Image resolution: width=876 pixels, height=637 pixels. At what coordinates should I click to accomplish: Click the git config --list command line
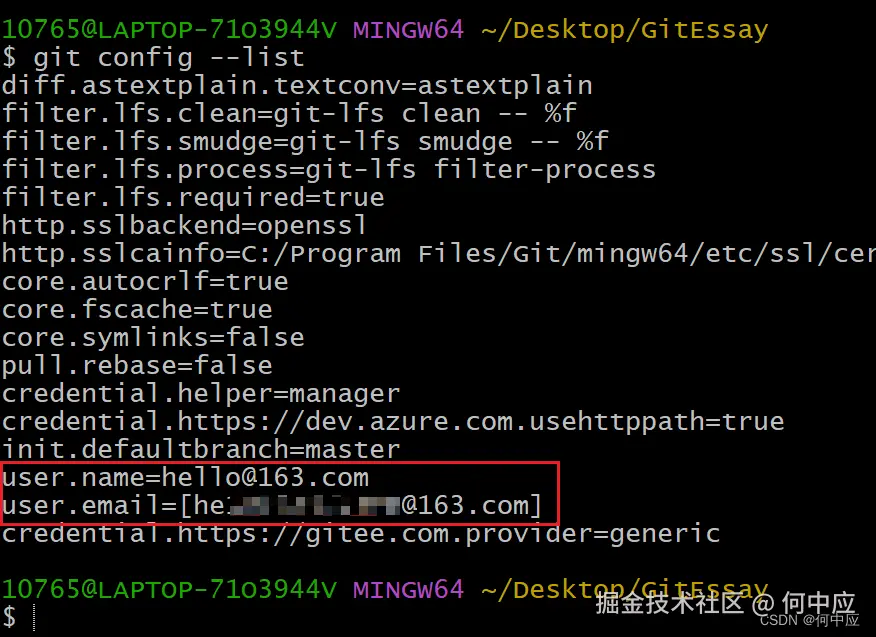(168, 58)
